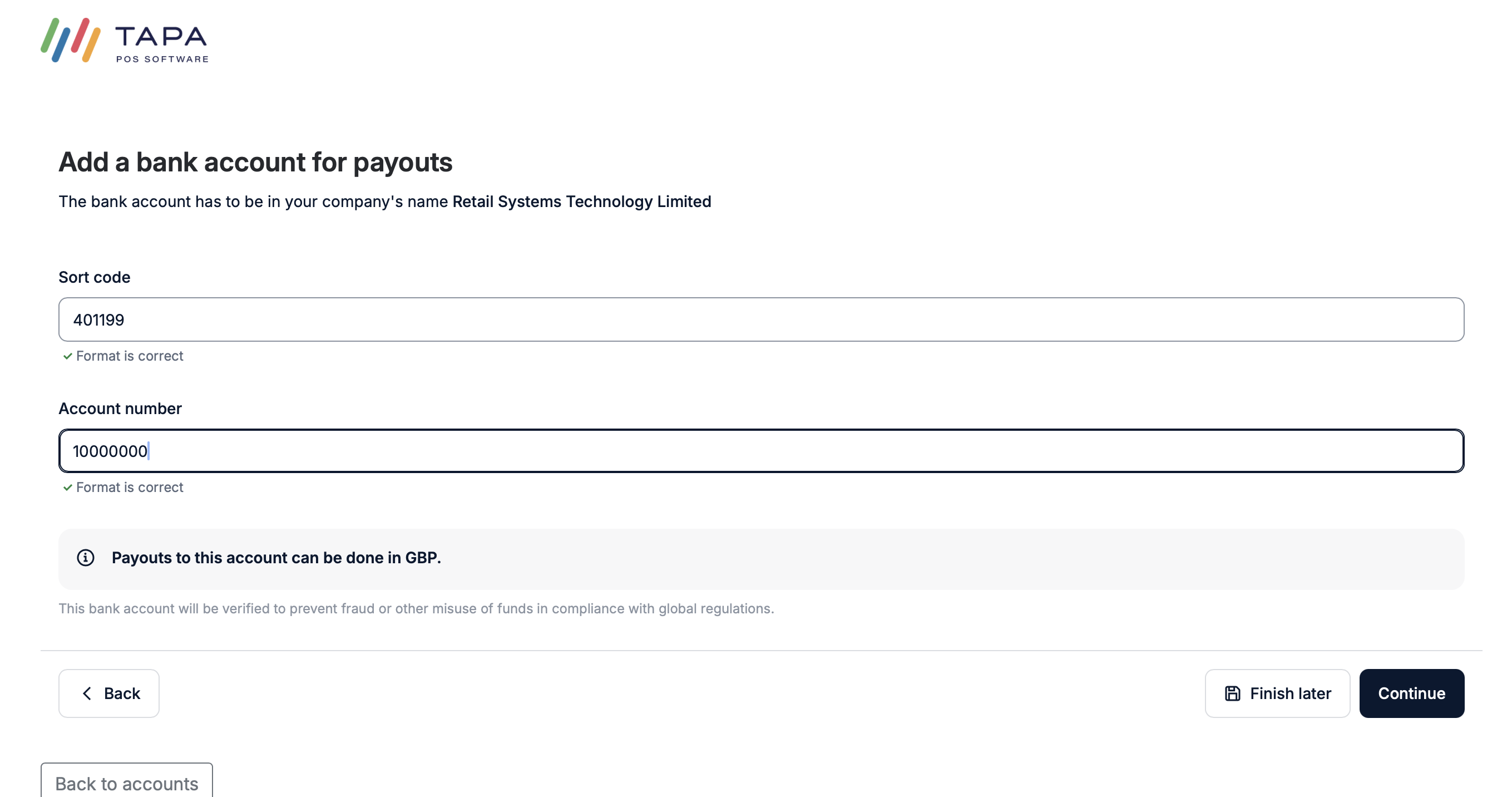Click the info icon in the GBP payouts notice
Viewport: 1512px width, 797px height.
pos(86,559)
